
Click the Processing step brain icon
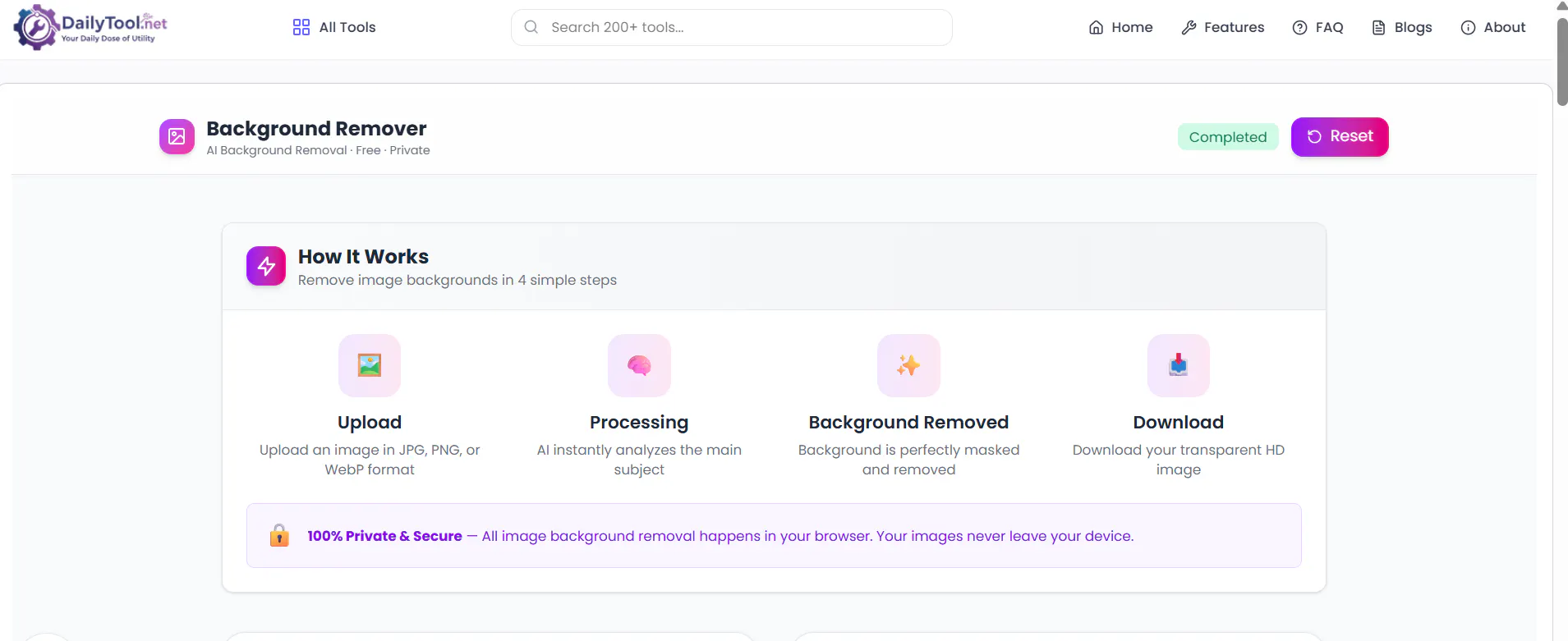[x=639, y=365]
